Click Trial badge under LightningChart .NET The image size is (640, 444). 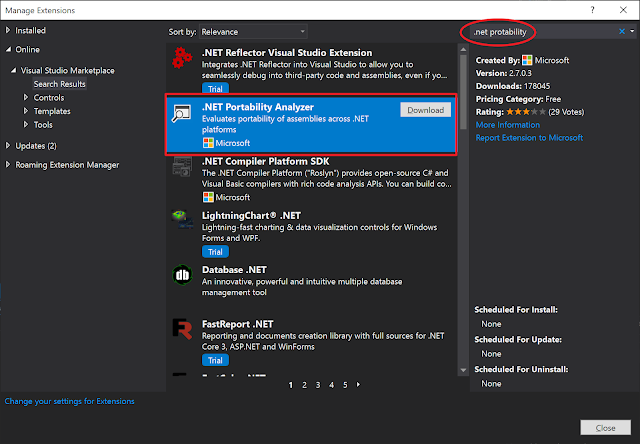click(216, 252)
